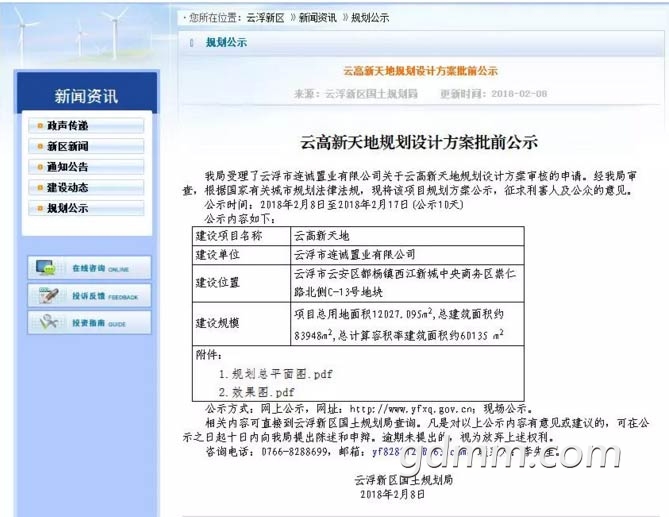Click the investment guide tools icon
The width and height of the screenshot is (669, 517).
tap(47, 324)
